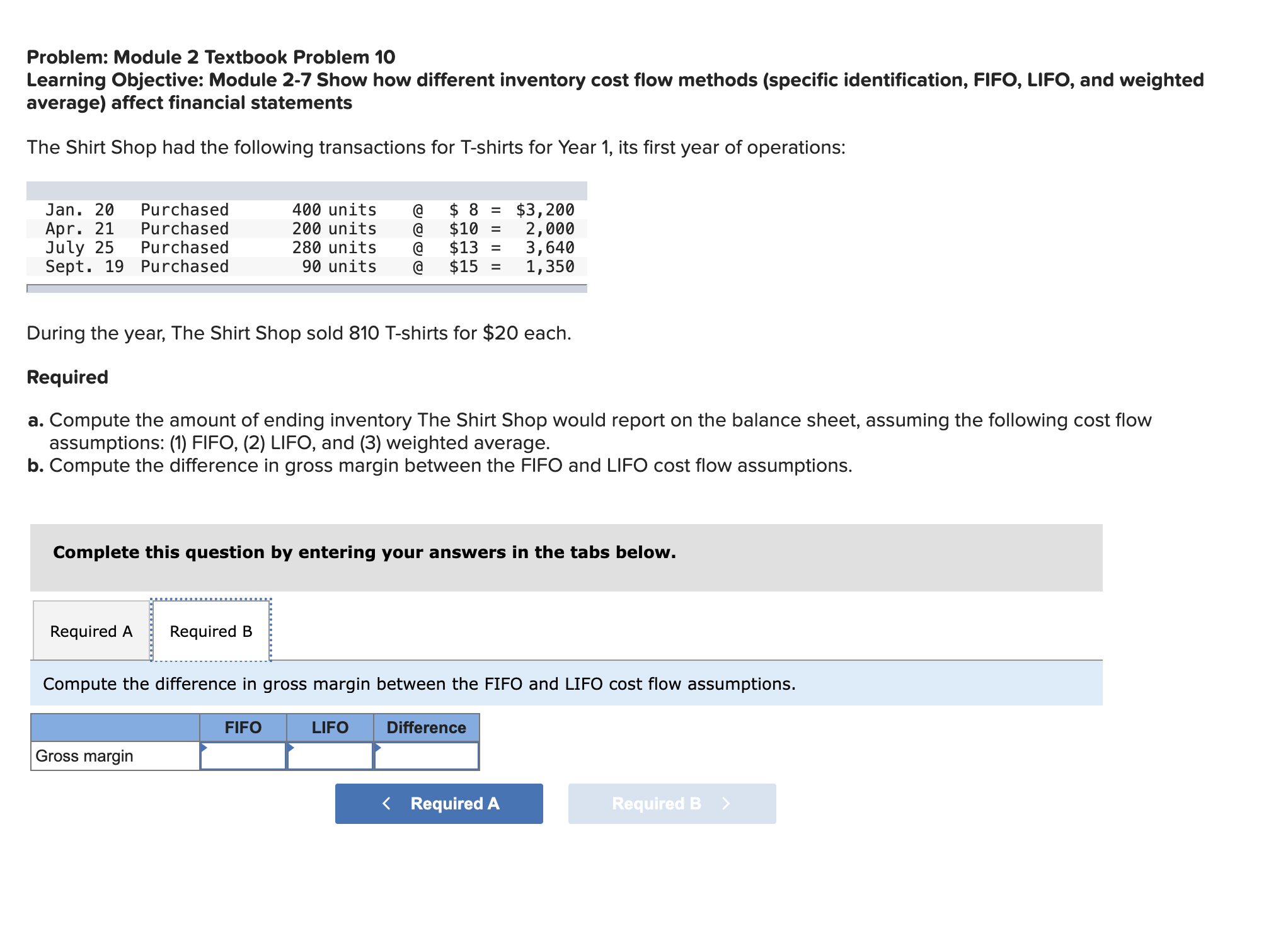This screenshot has height=931, width=1288.
Task: Click the July 25 purchase row
Action: click(x=307, y=248)
